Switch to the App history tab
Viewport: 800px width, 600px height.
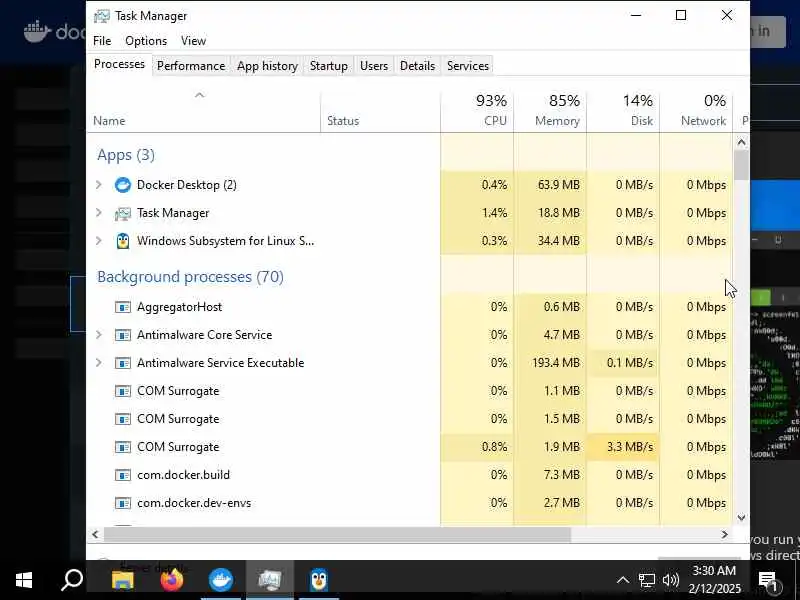click(x=267, y=66)
